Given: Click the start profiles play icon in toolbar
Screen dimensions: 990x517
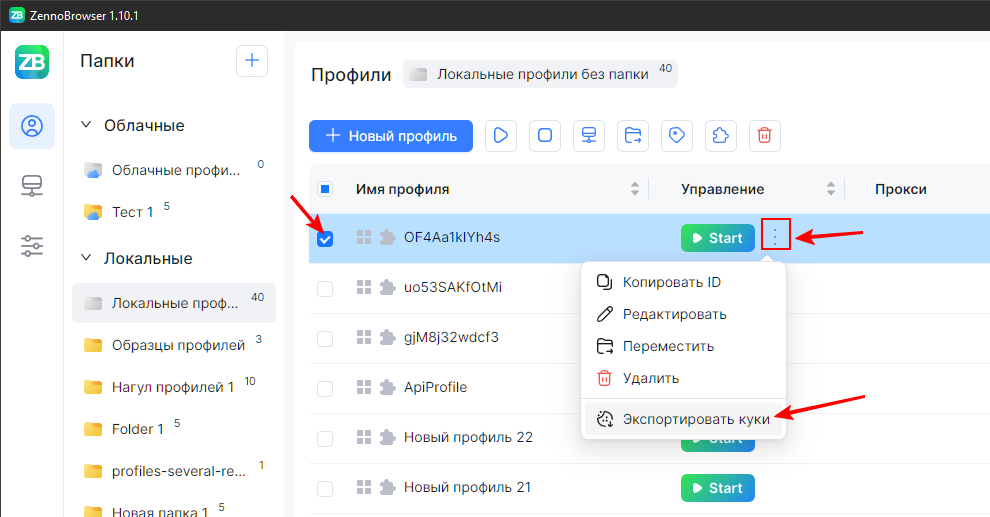Looking at the screenshot, I should tap(501, 136).
